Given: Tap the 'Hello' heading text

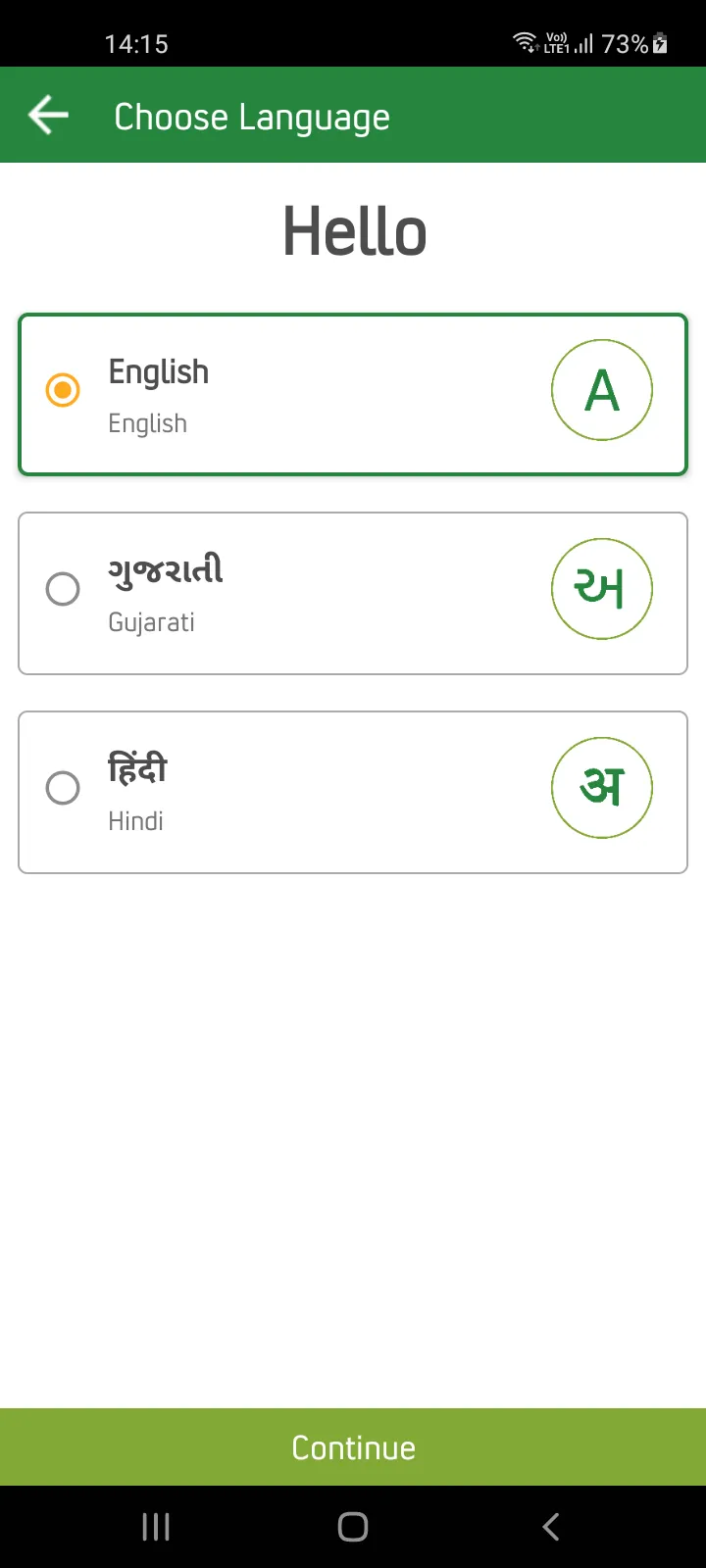Looking at the screenshot, I should tap(354, 232).
